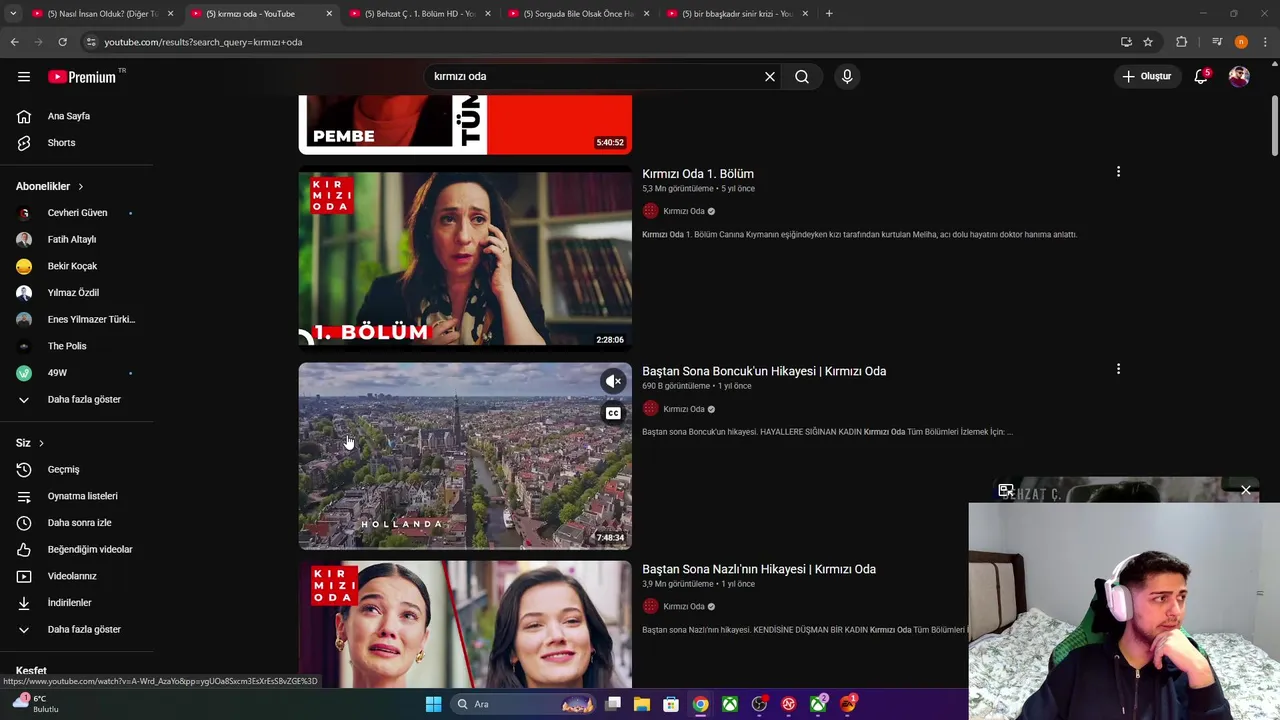The height and width of the screenshot is (720, 1280).
Task: Start voice search with microphone
Action: [847, 76]
